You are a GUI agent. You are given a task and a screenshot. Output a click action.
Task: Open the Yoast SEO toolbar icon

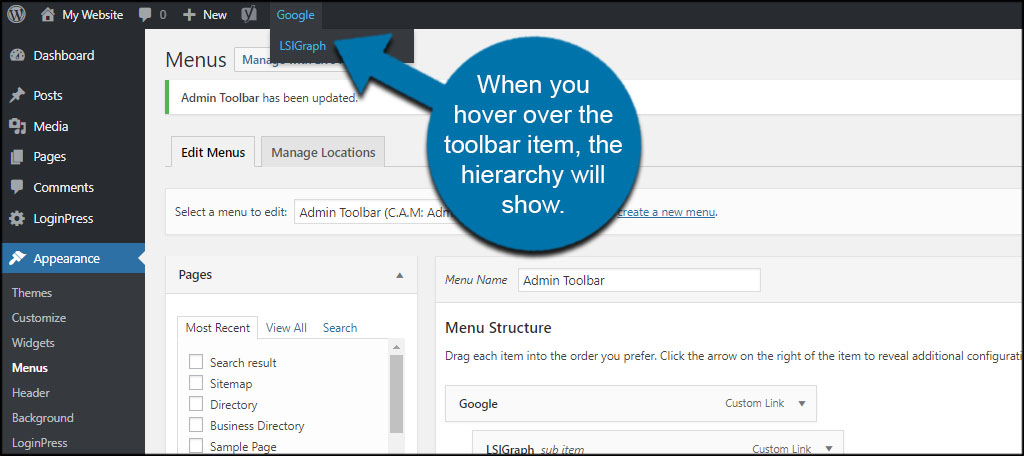(249, 14)
